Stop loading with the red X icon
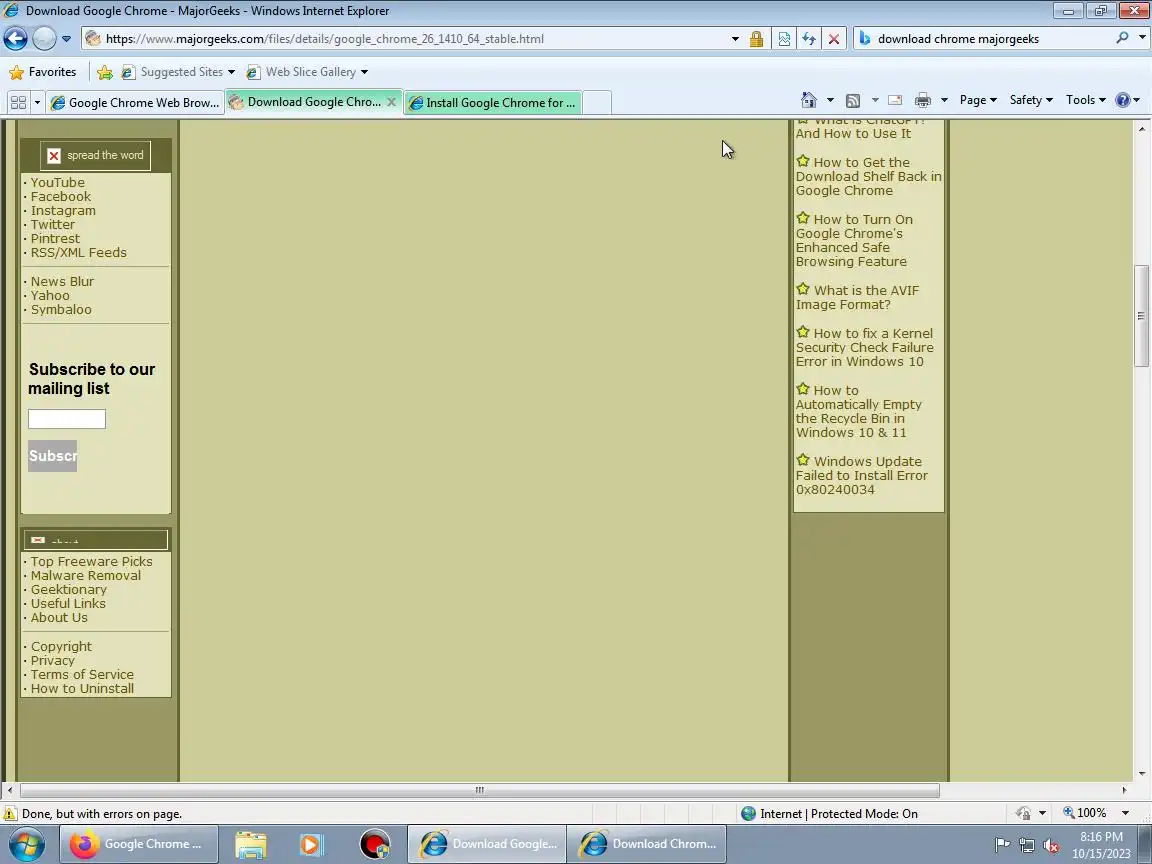 834,39
